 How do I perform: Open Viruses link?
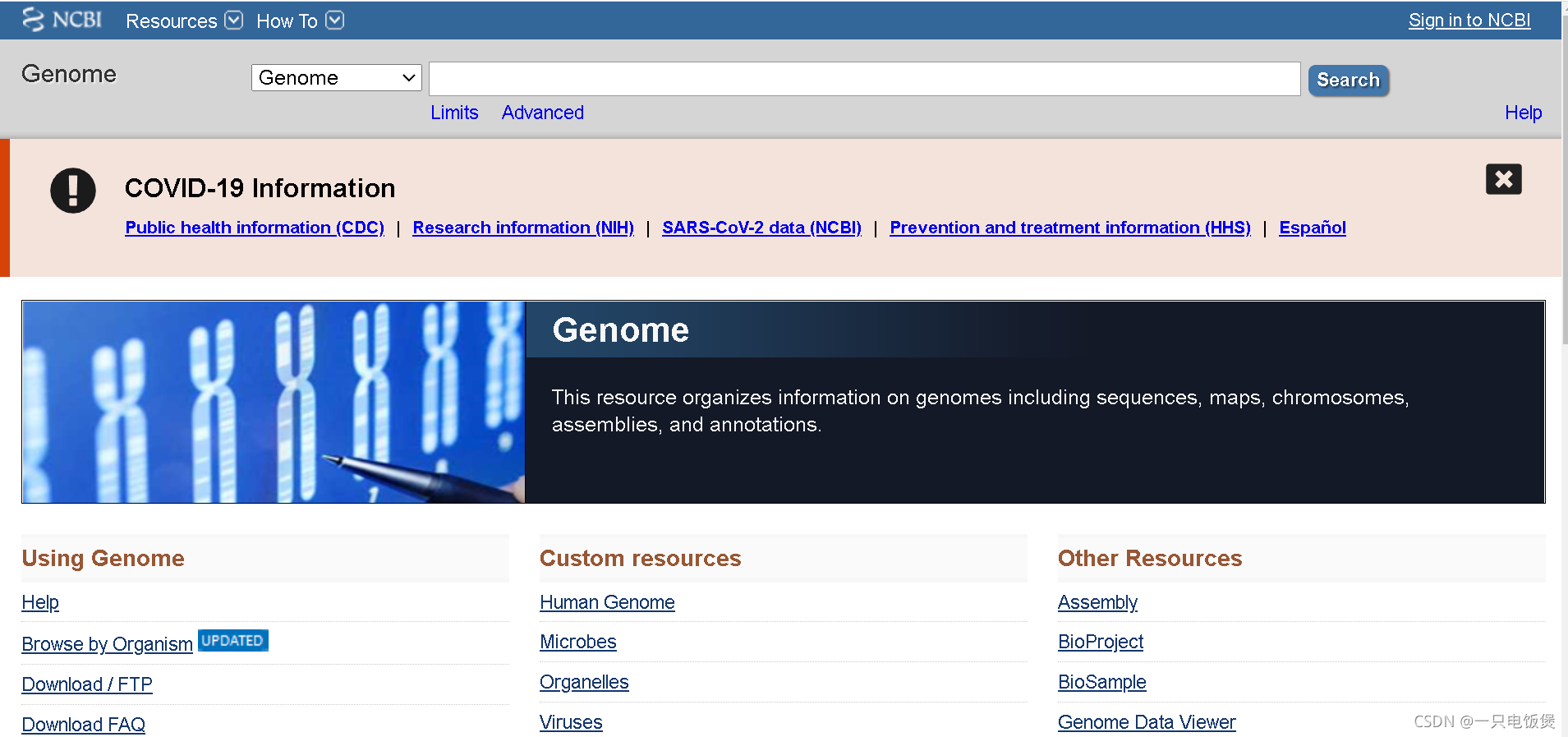[x=571, y=722]
